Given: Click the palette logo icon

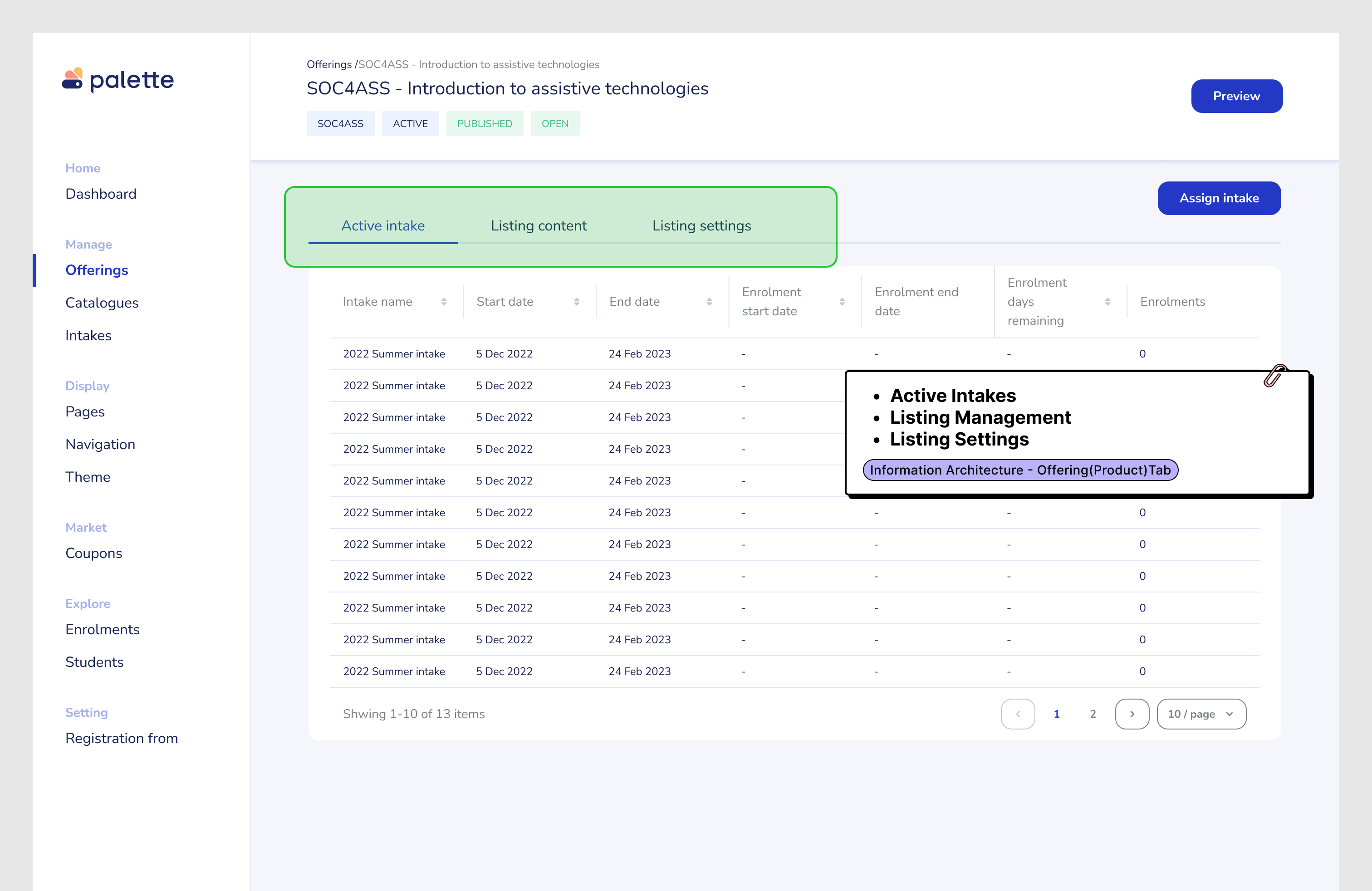Looking at the screenshot, I should 73,79.
